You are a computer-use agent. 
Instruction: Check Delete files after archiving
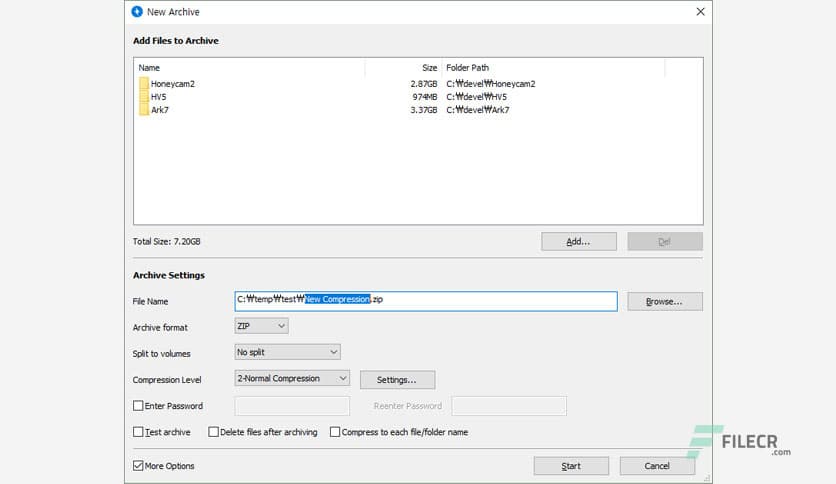point(213,432)
